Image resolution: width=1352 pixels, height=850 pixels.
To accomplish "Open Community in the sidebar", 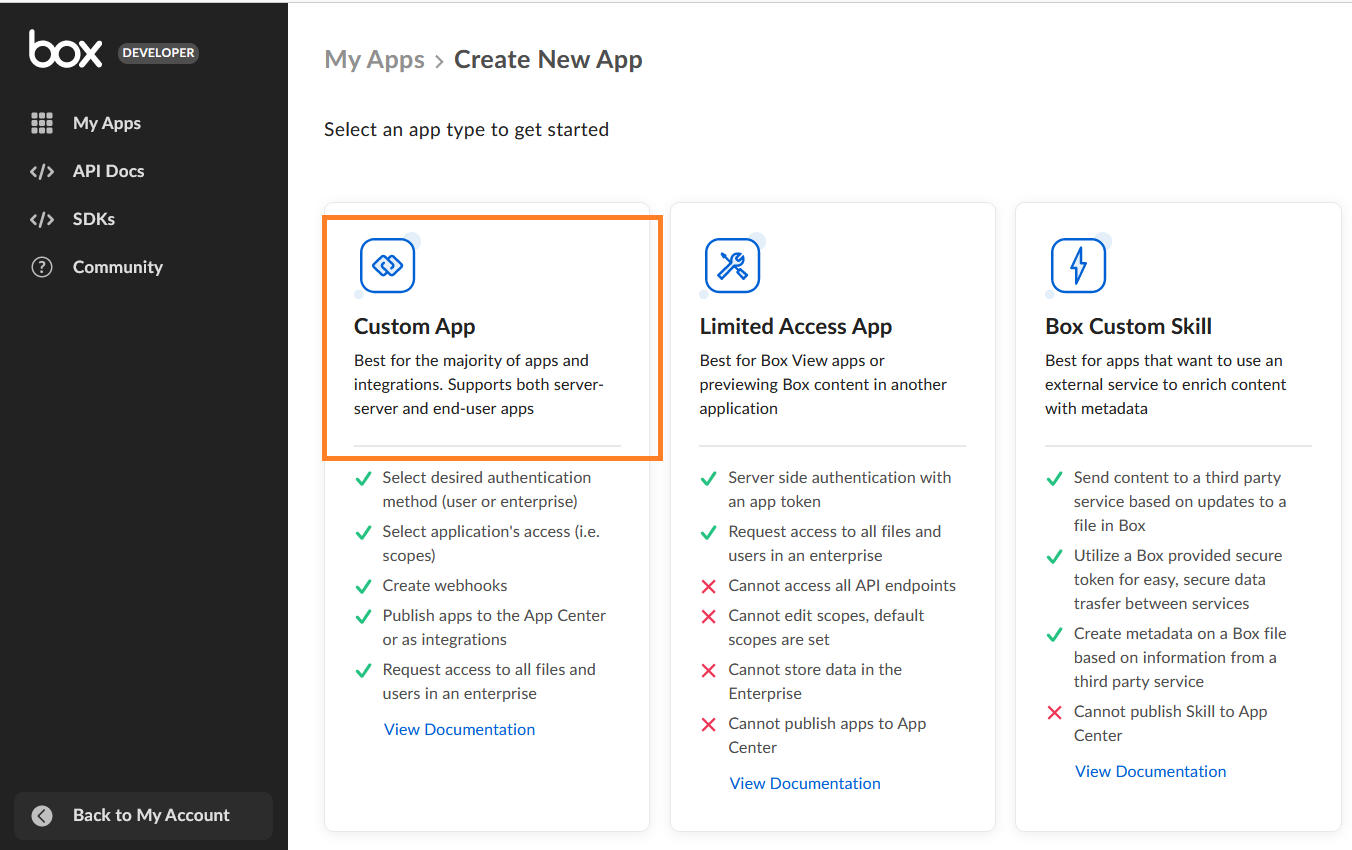I will click(117, 267).
